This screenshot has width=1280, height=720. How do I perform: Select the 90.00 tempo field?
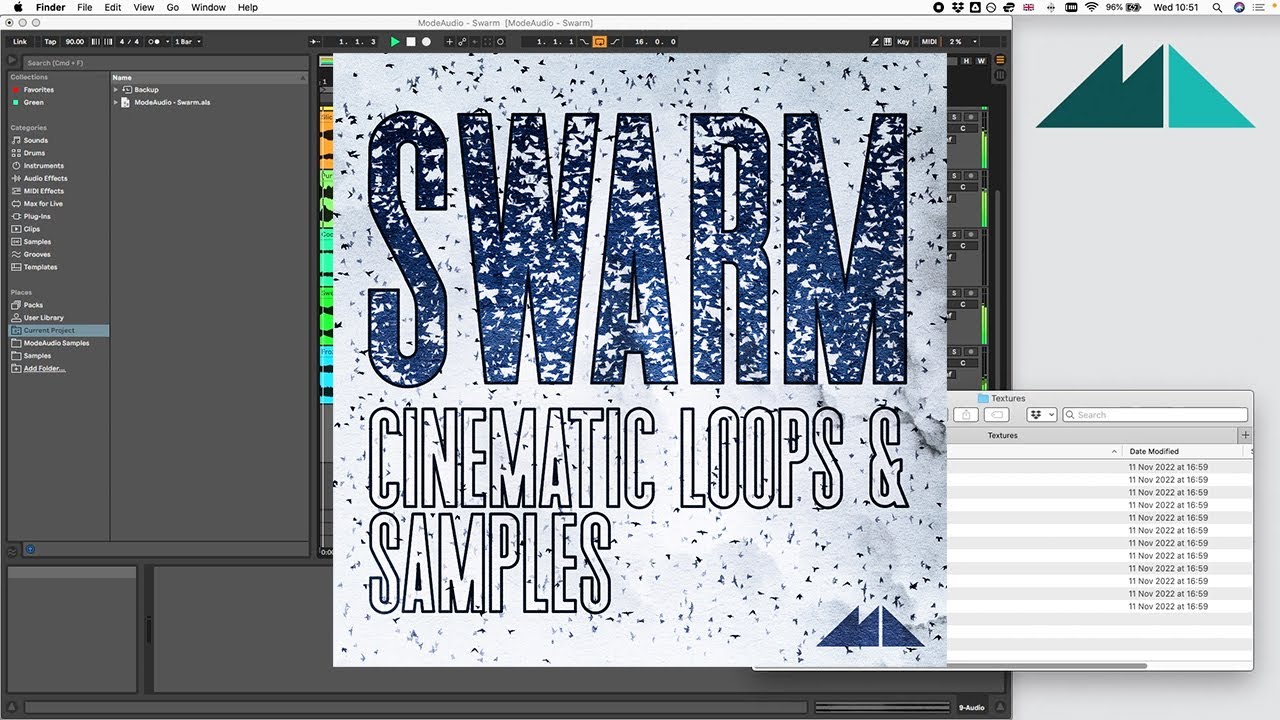pyautogui.click(x=75, y=42)
